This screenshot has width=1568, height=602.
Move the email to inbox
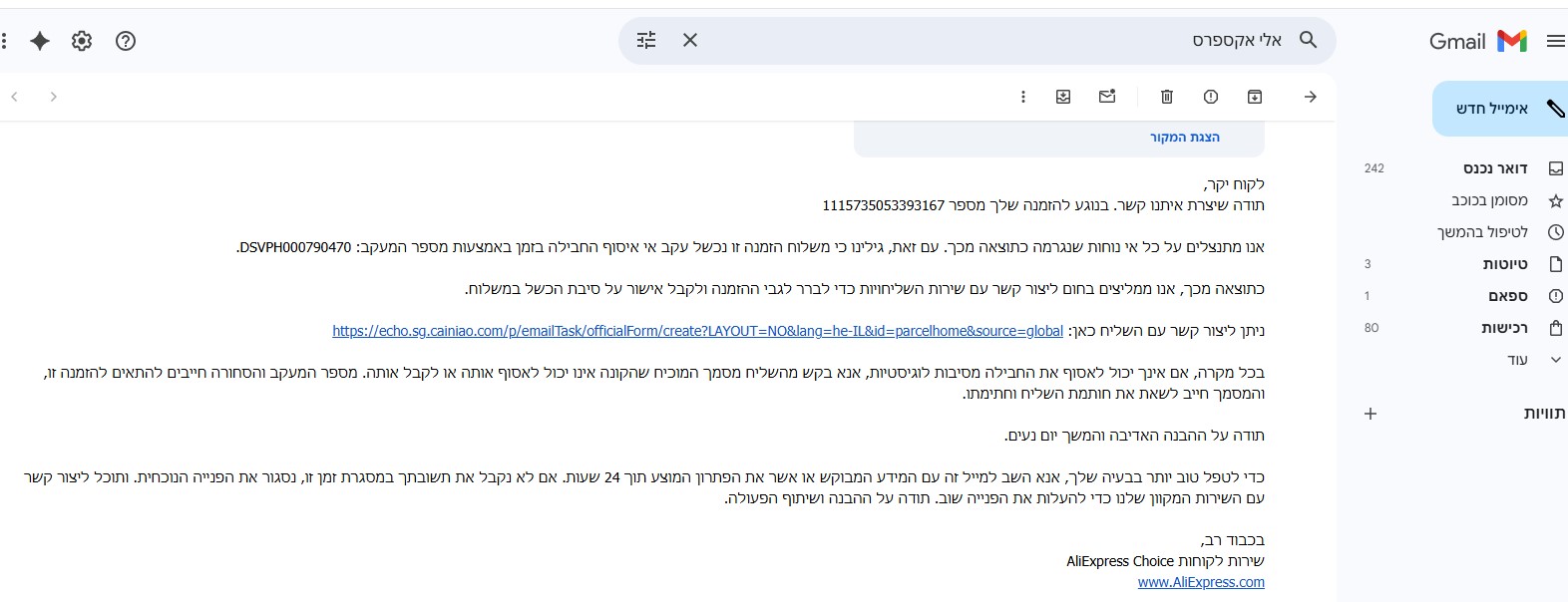point(1063,97)
